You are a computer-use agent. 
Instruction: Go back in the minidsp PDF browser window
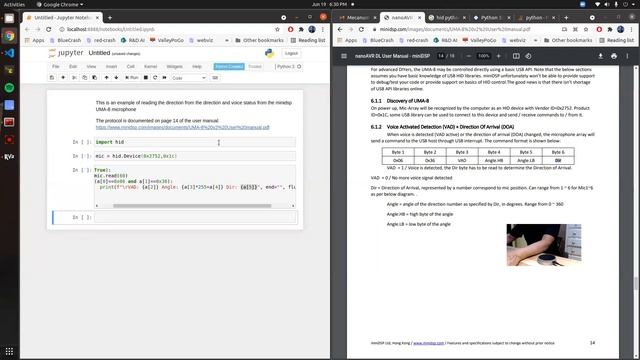pos(340,29)
